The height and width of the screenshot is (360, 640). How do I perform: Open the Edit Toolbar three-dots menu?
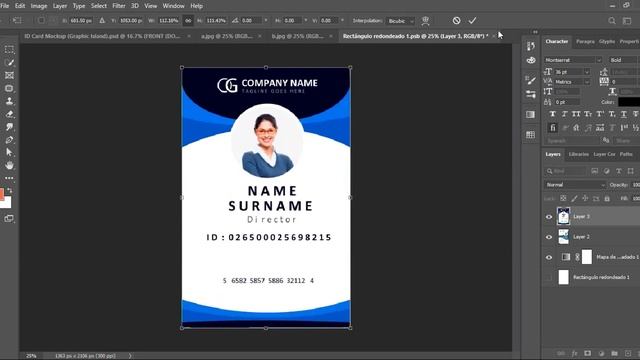point(9,178)
